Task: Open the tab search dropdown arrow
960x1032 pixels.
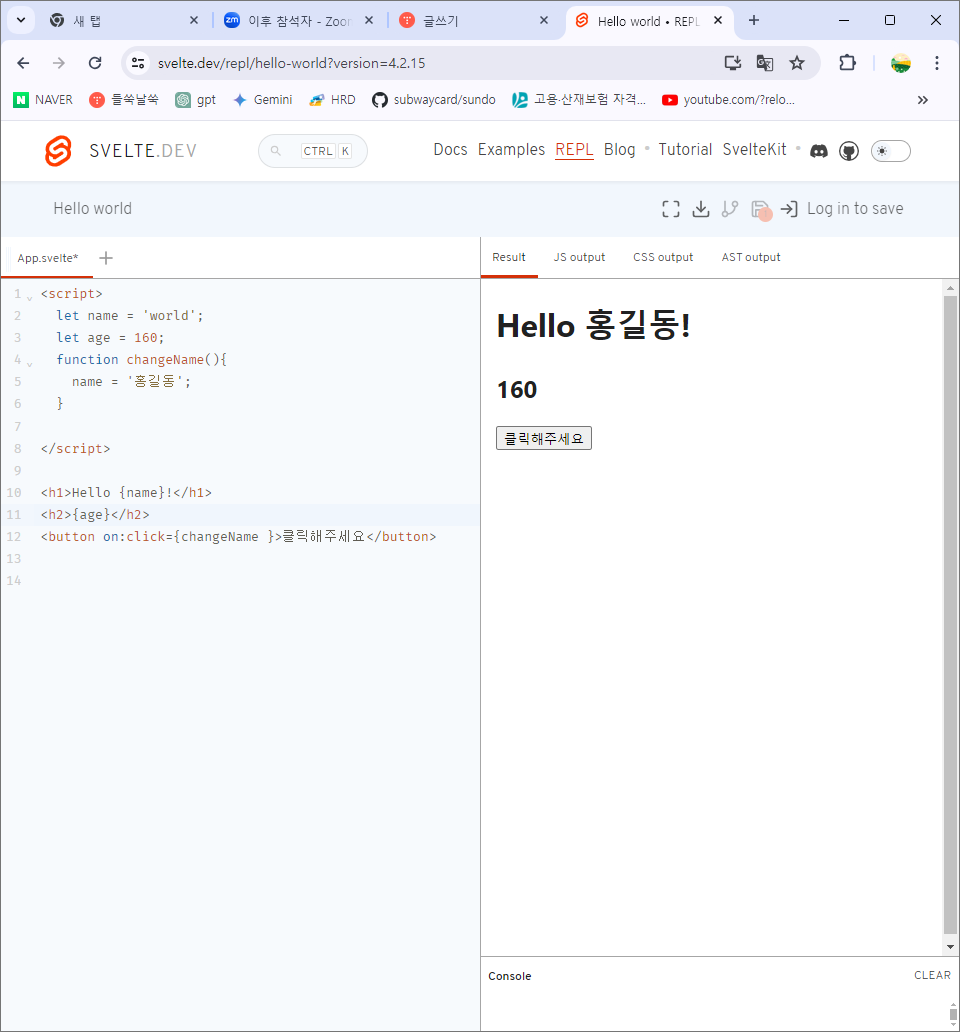Action: click(21, 20)
